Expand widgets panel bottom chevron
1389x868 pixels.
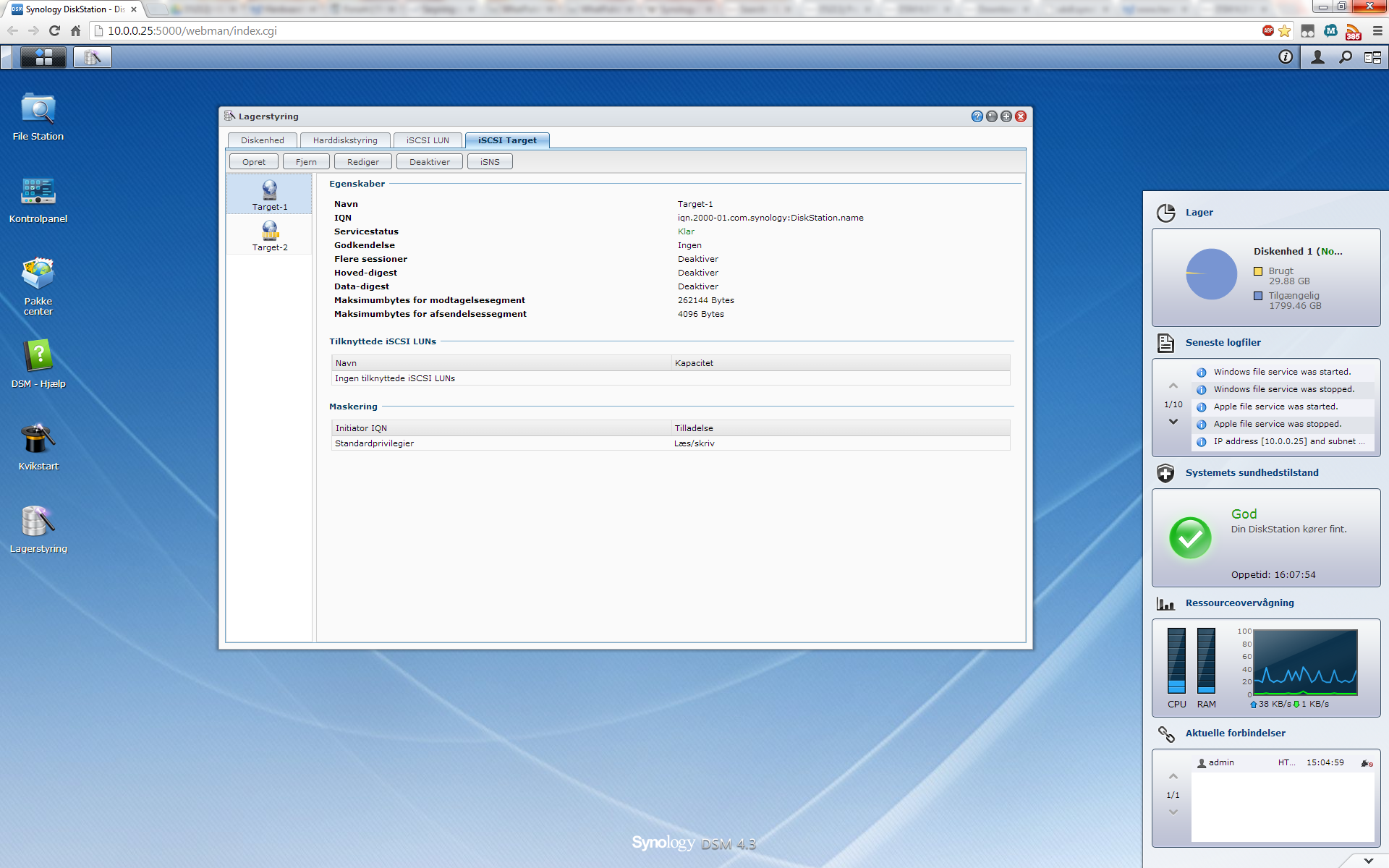coord(1369,861)
